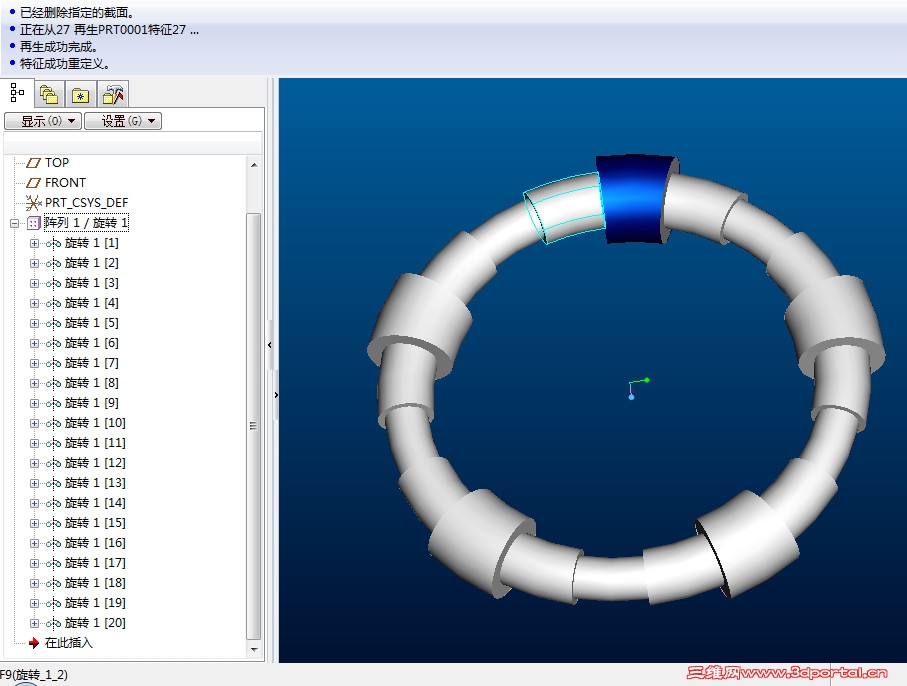Expand 旋转 1 [2] feature
Screen dimensions: 907x686
[34, 263]
